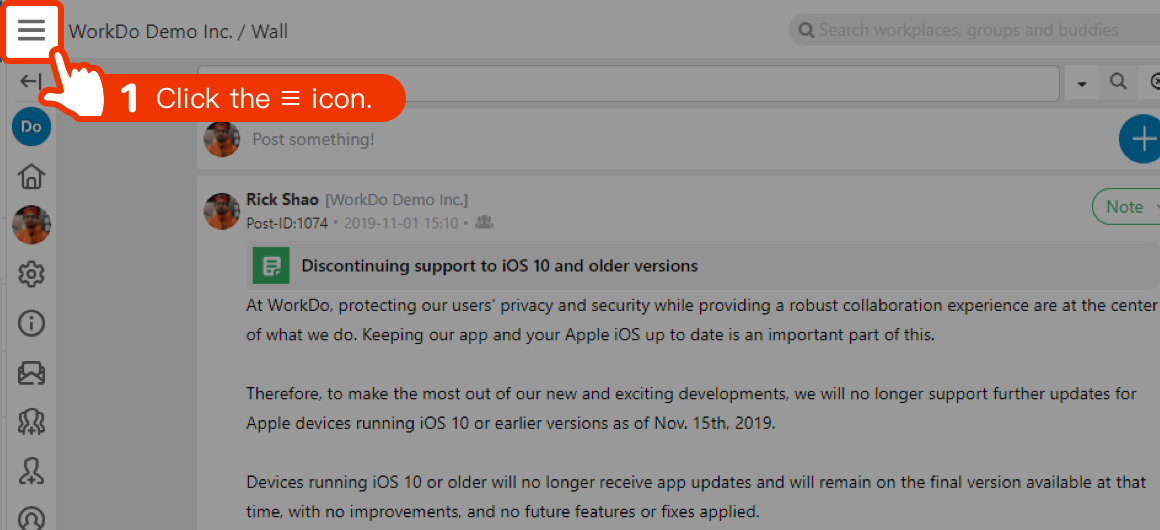1160x530 pixels.
Task: Select the blue Do workplace icon
Action: pos(31,127)
